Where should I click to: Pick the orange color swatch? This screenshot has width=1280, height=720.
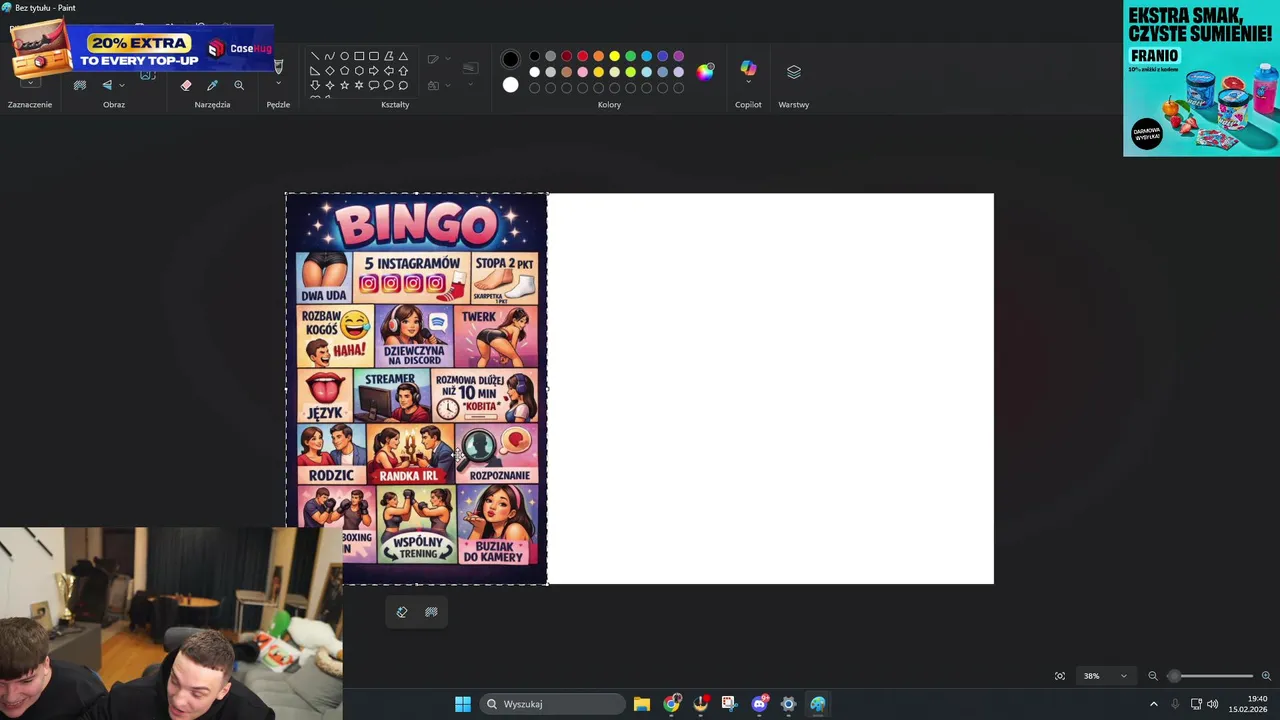(598, 56)
